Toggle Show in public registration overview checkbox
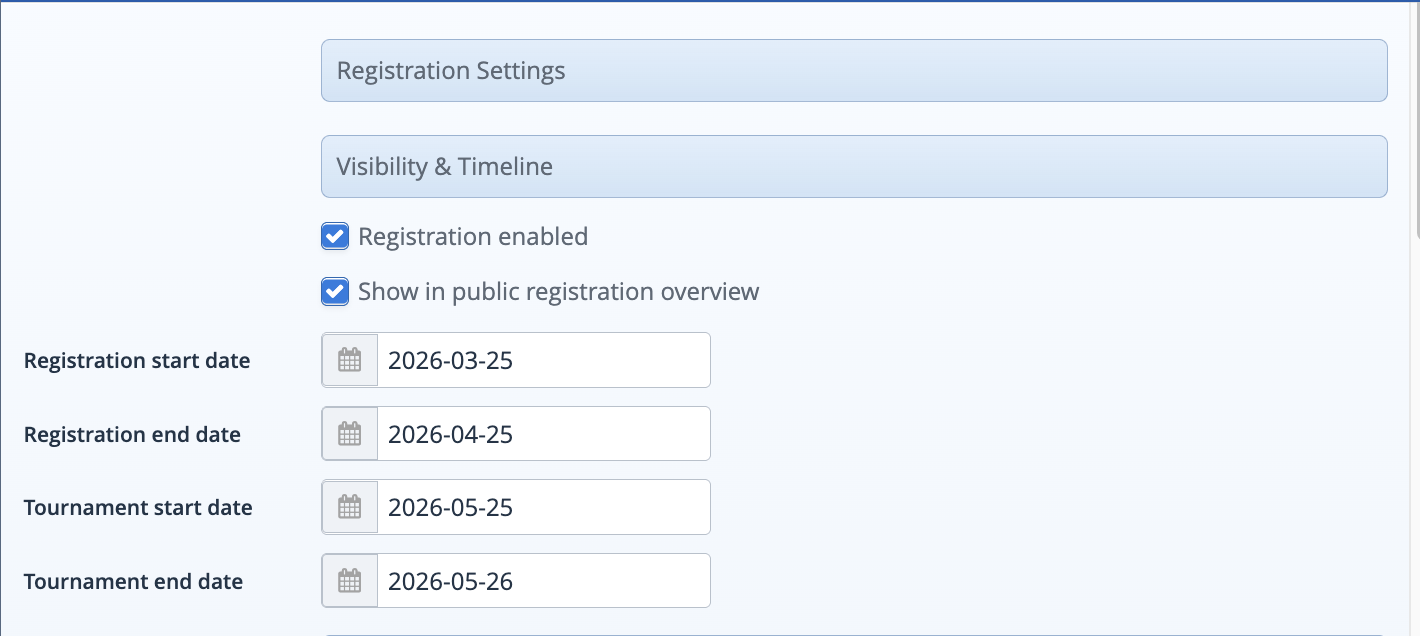 (x=335, y=292)
